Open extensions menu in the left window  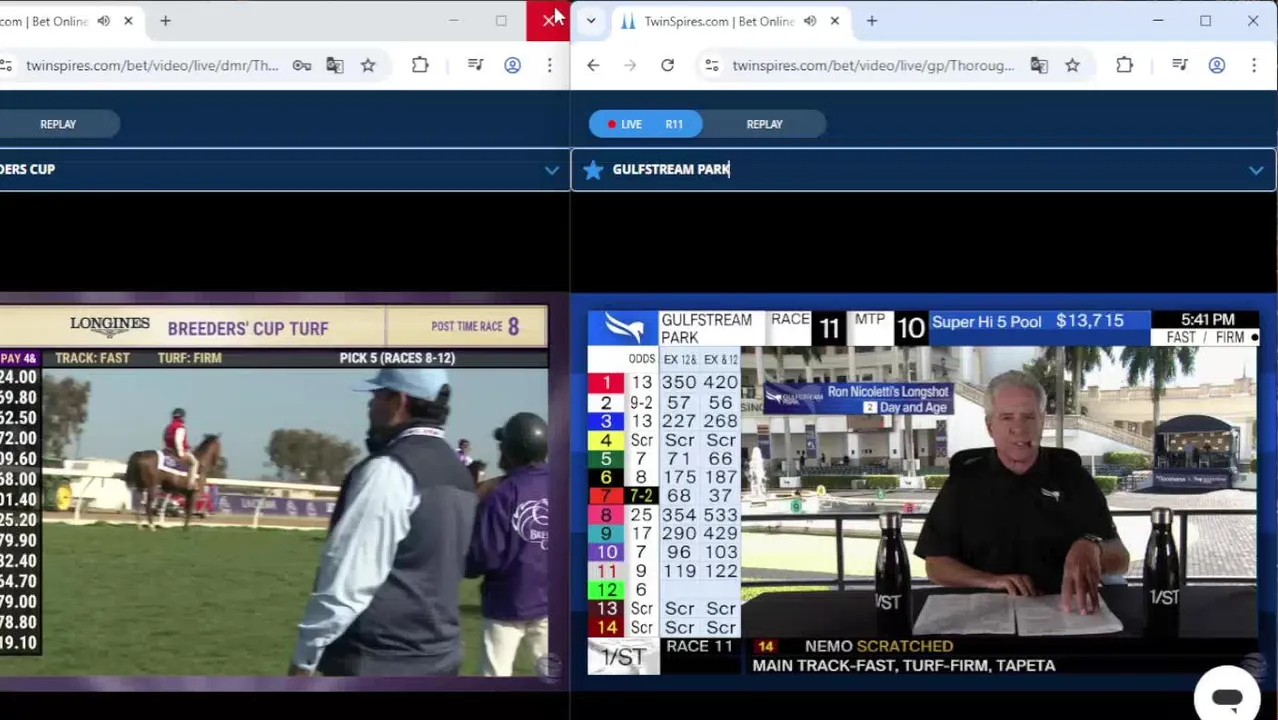pyautogui.click(x=420, y=65)
